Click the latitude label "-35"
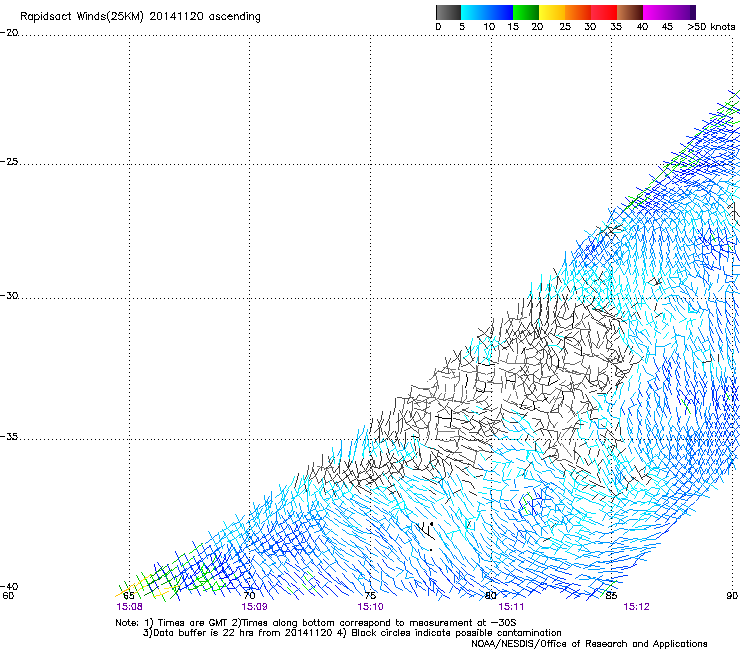This screenshot has height=650, width=740. click(8, 437)
